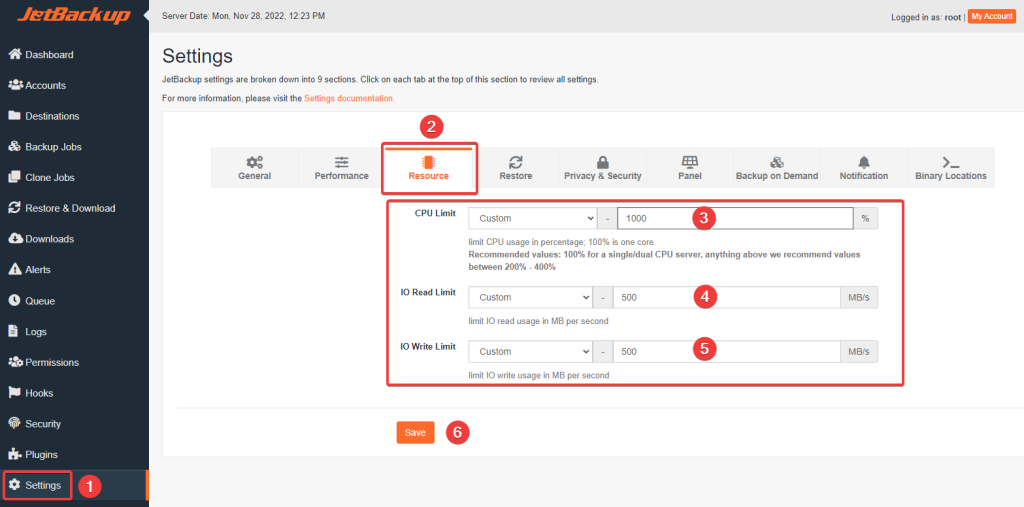Open Clone Jobs text label in sidebar
This screenshot has height=507, width=1024.
pyautogui.click(x=50, y=178)
